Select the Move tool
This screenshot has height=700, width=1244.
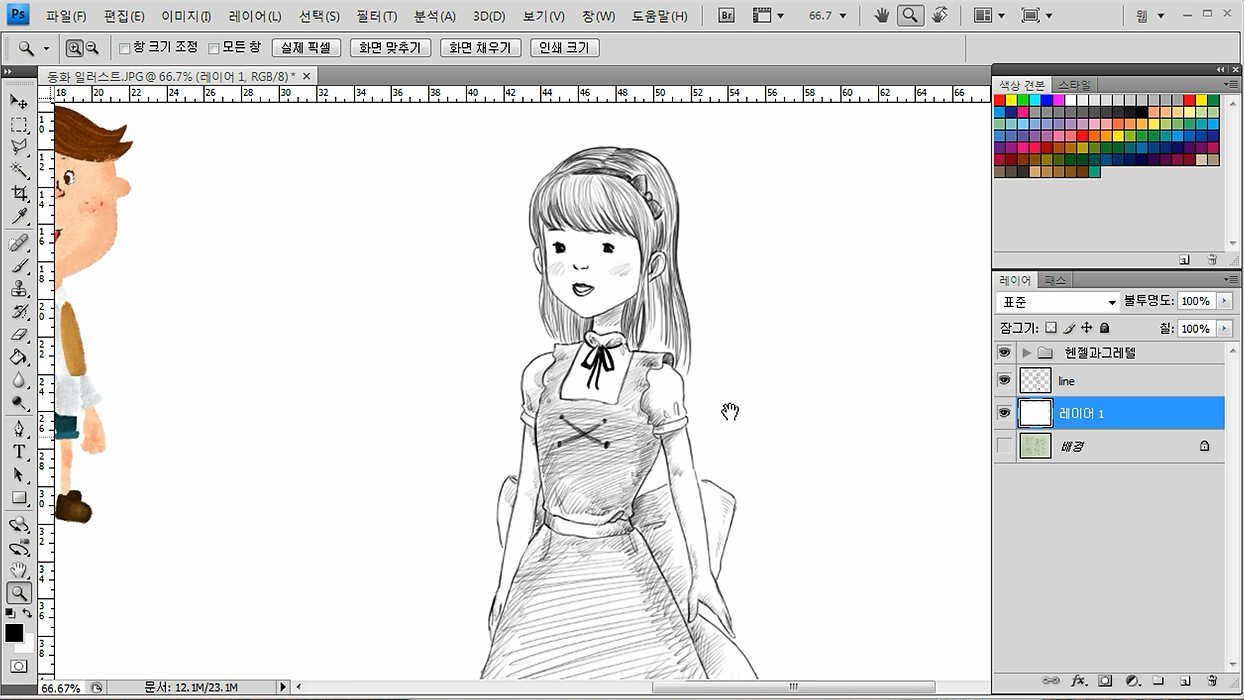[x=19, y=102]
